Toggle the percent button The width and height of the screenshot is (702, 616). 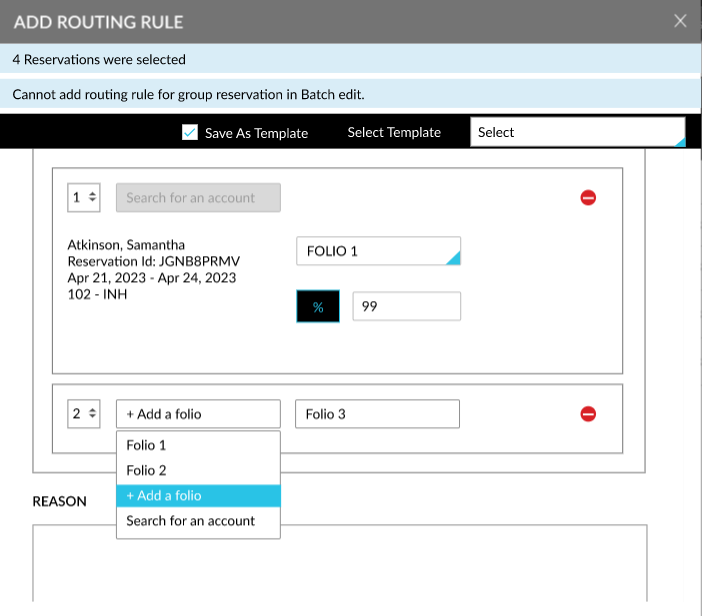318,306
